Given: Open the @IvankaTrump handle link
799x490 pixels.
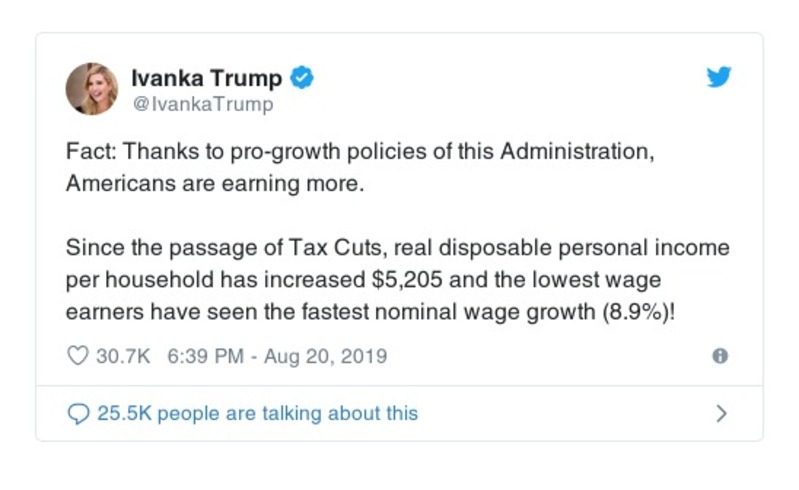Looking at the screenshot, I should coord(202,103).
